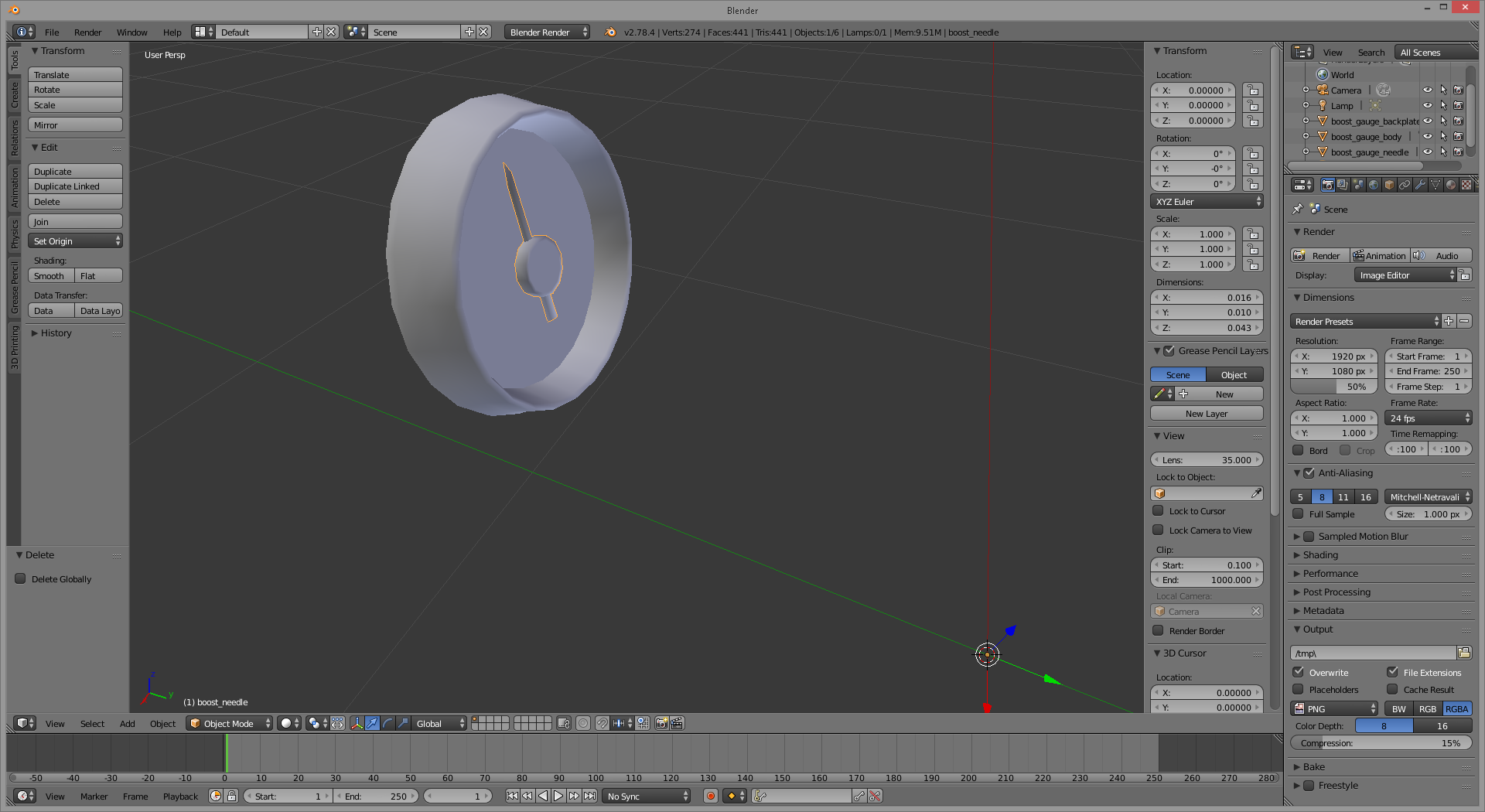
Task: Select the rotate manipulator arc icon
Action: [x=387, y=723]
